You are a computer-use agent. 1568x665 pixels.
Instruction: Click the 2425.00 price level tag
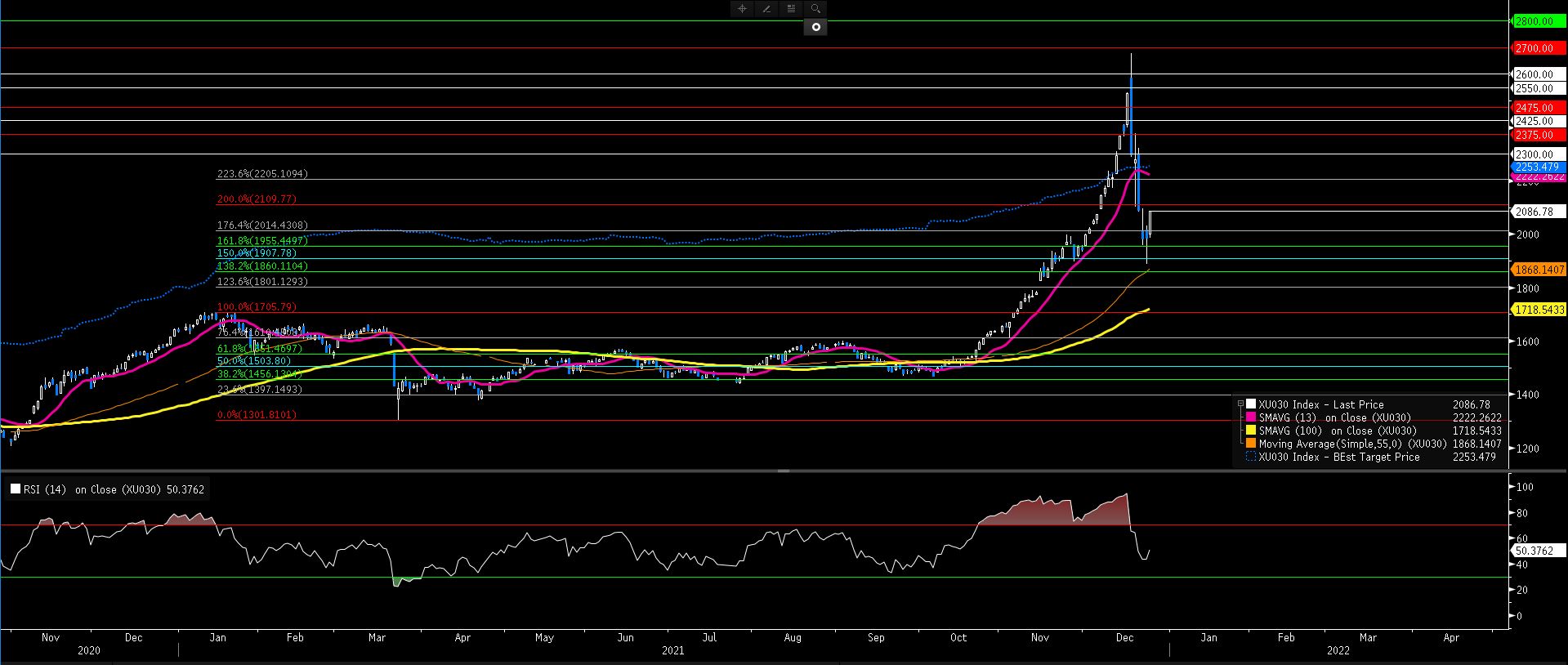point(1539,121)
